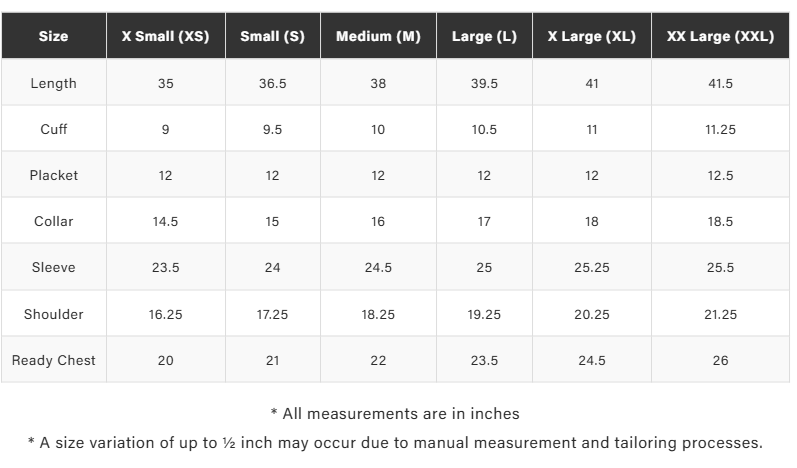This screenshot has width=797, height=468.
Task: Select the X Small (XS) column header
Action: coord(165,36)
